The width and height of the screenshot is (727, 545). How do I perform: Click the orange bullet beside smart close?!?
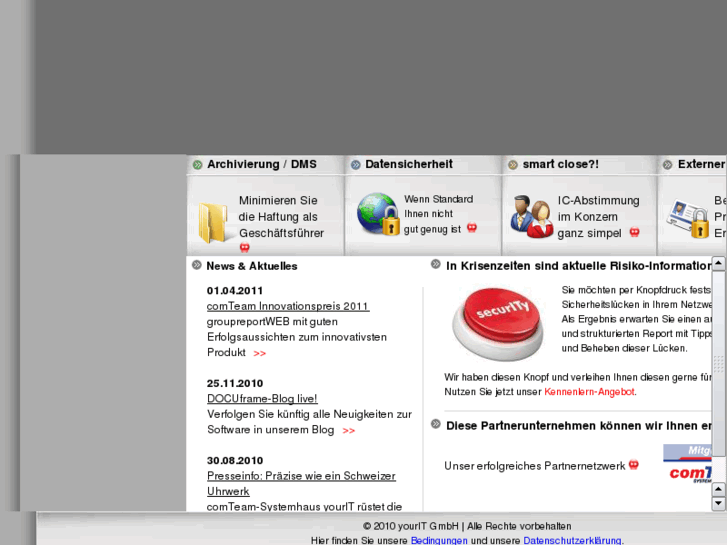click(513, 165)
